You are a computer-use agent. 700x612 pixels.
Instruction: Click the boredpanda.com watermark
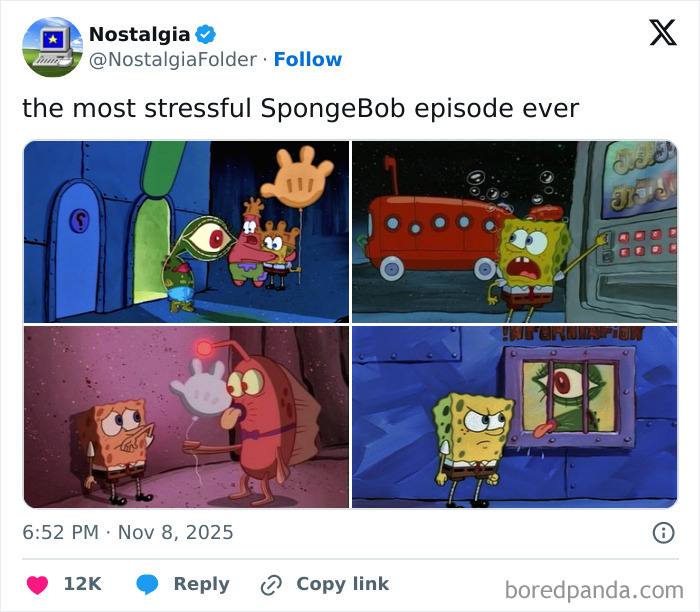(x=594, y=591)
